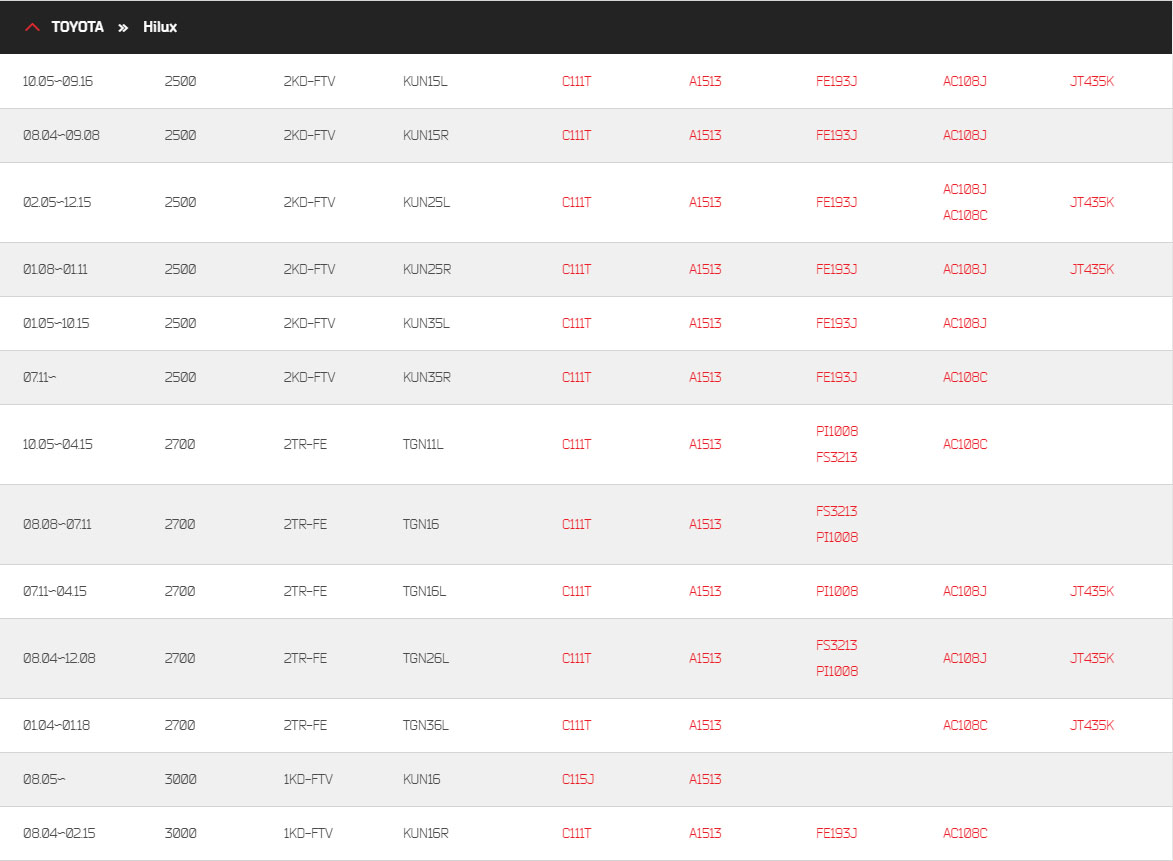The height and width of the screenshot is (861, 1173).
Task: Collapse the Toyota Hilux section chevron
Action: 31,27
